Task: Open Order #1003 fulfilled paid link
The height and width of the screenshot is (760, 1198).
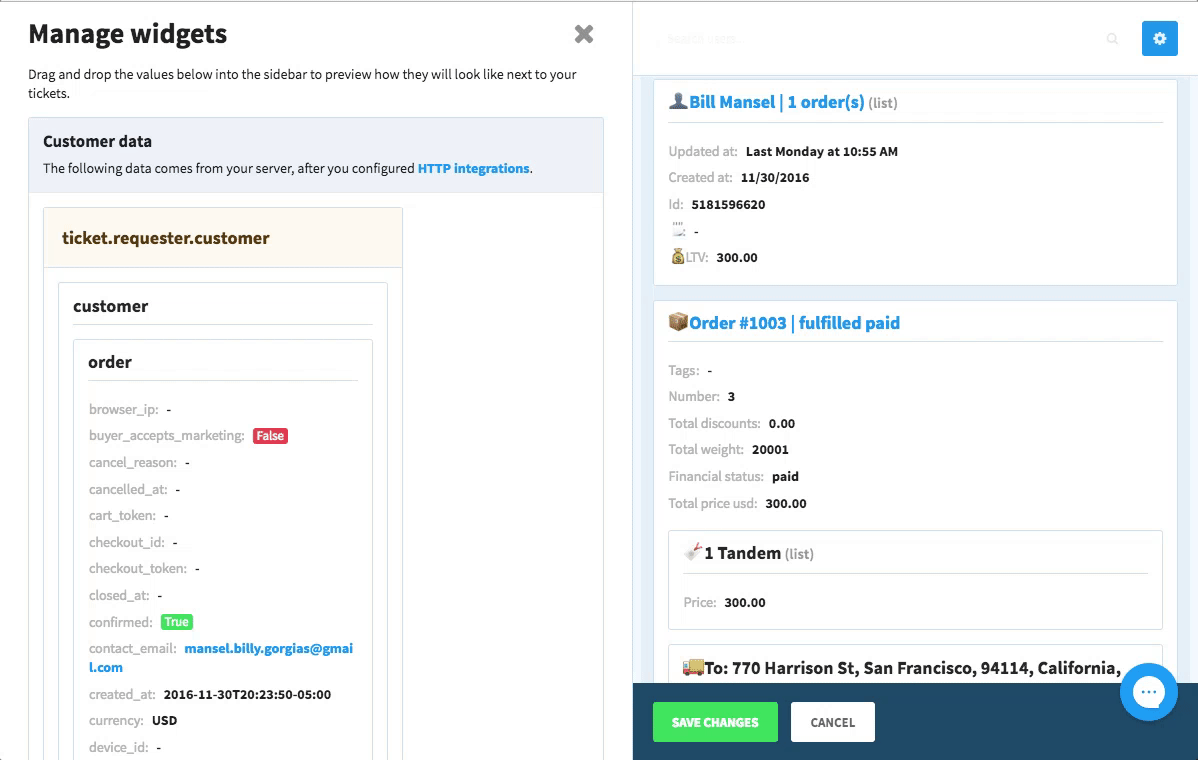Action: (x=795, y=323)
